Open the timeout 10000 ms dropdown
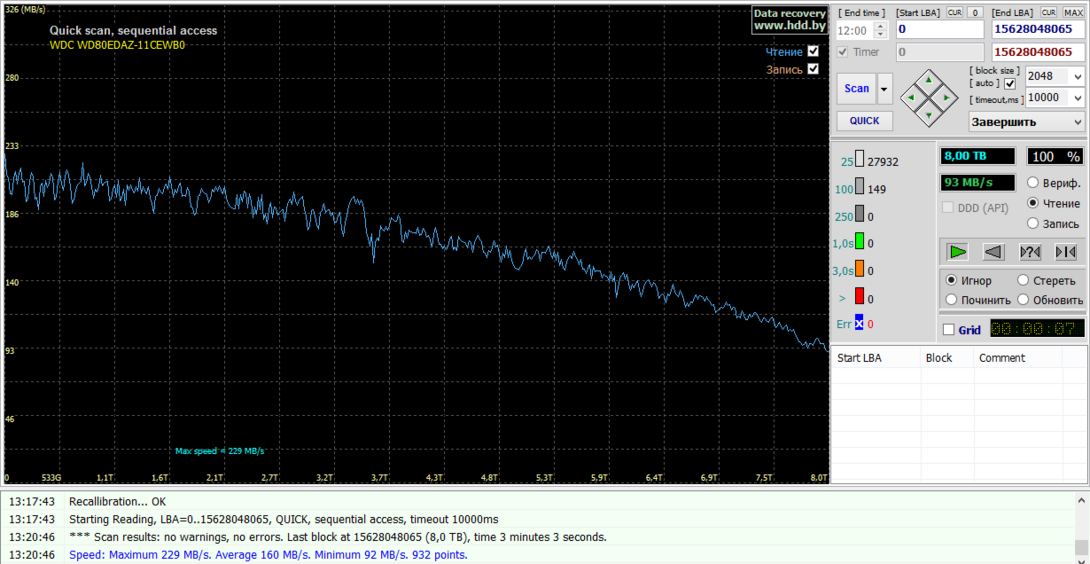1090x564 pixels. [1076, 98]
